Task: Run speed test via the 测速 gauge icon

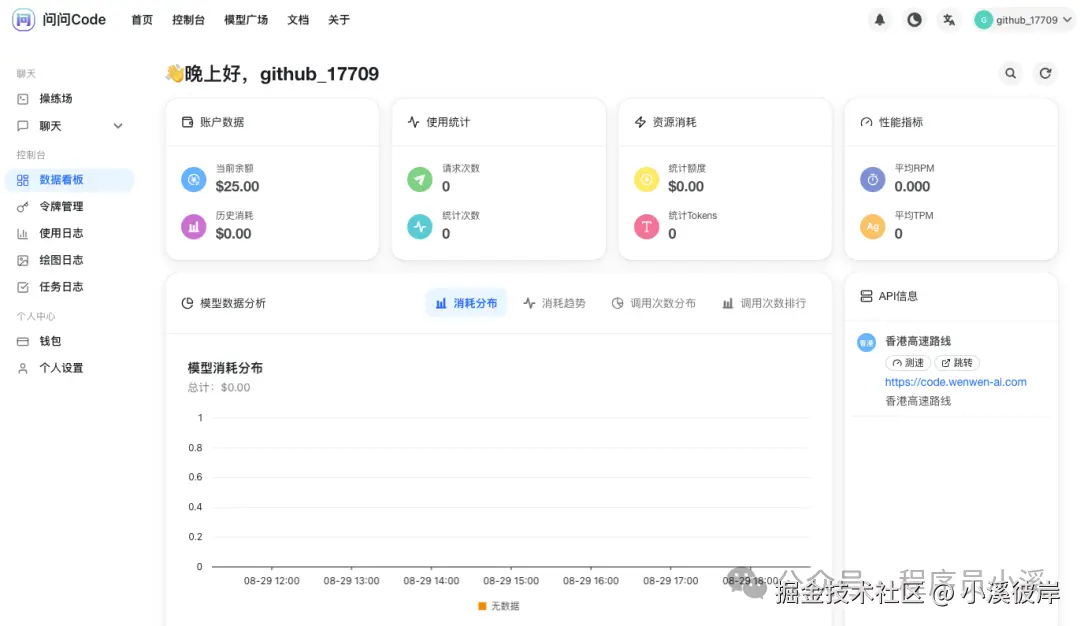Action: [x=907, y=362]
